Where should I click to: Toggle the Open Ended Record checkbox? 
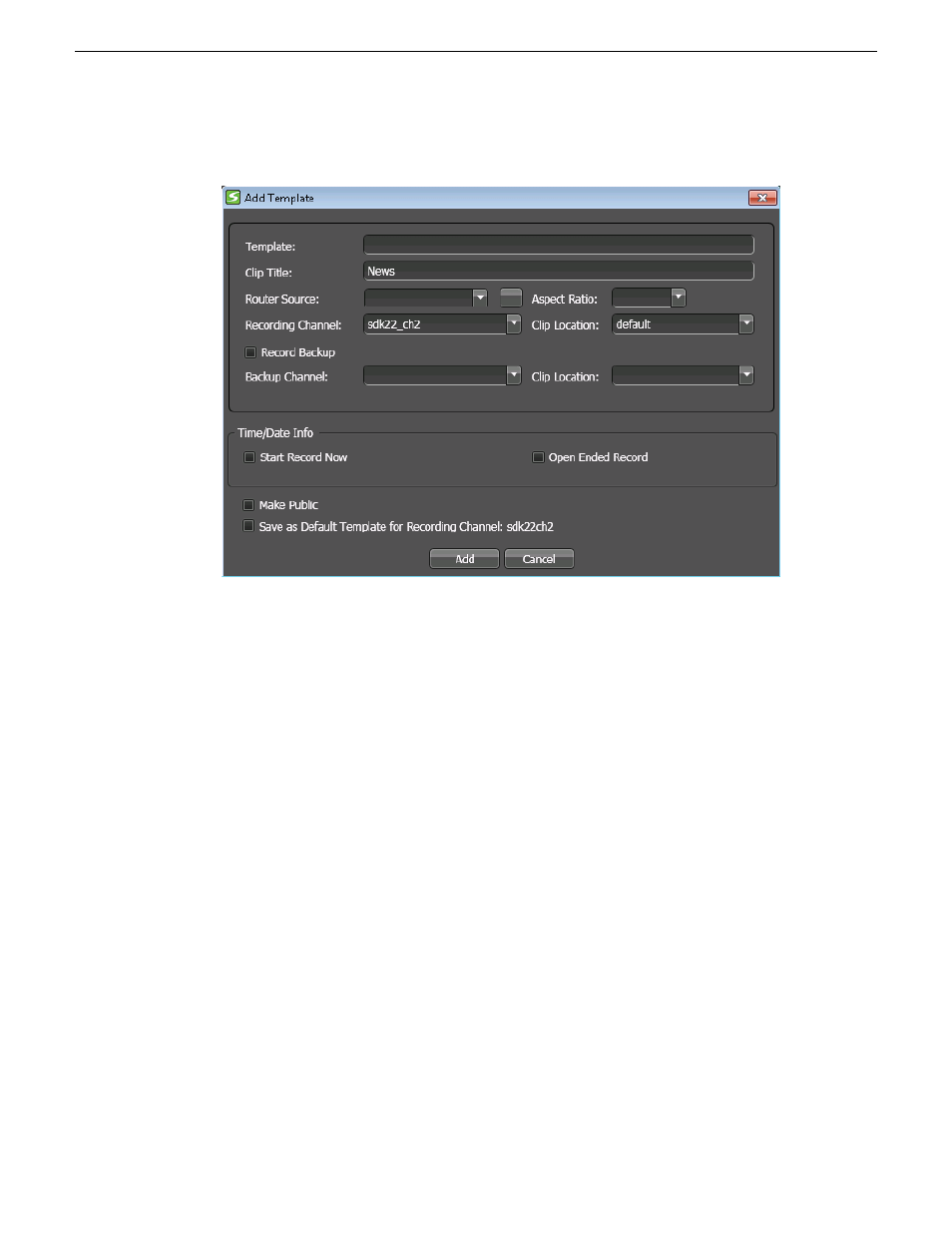click(x=538, y=457)
